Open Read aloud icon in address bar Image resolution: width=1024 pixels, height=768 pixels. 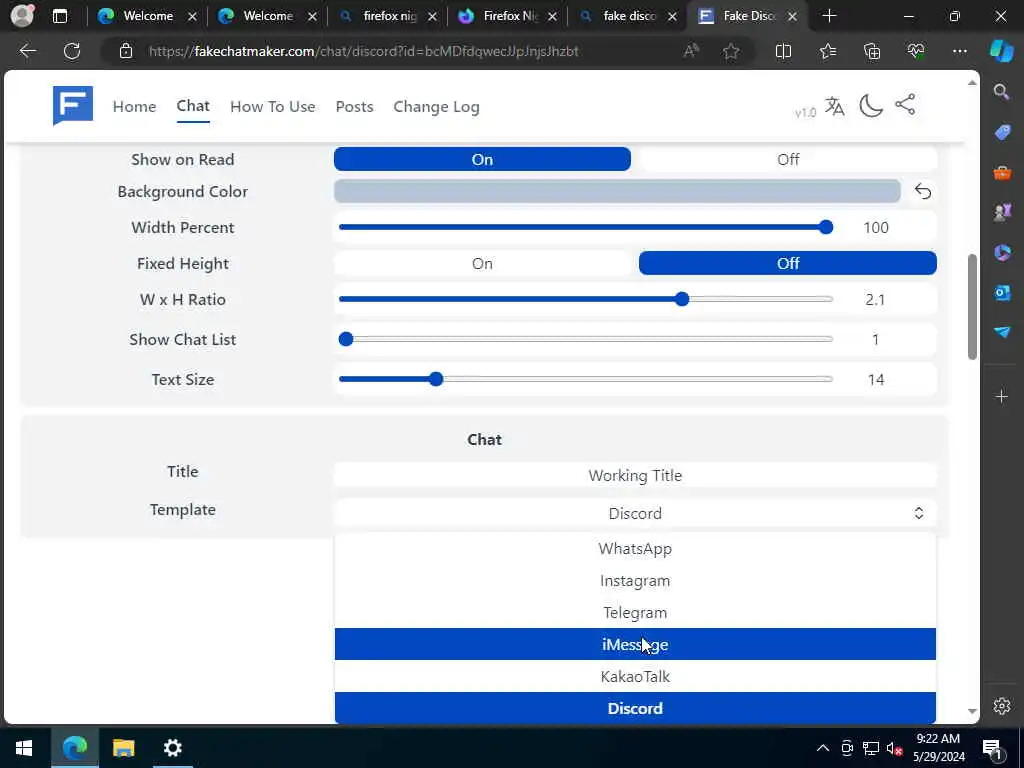tap(691, 51)
